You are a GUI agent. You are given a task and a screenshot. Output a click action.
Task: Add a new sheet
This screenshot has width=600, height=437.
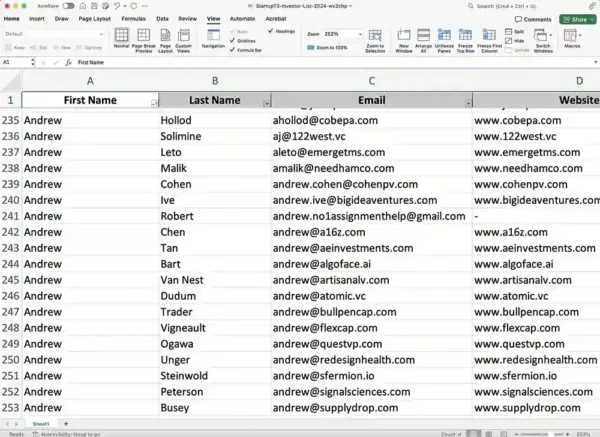point(66,424)
